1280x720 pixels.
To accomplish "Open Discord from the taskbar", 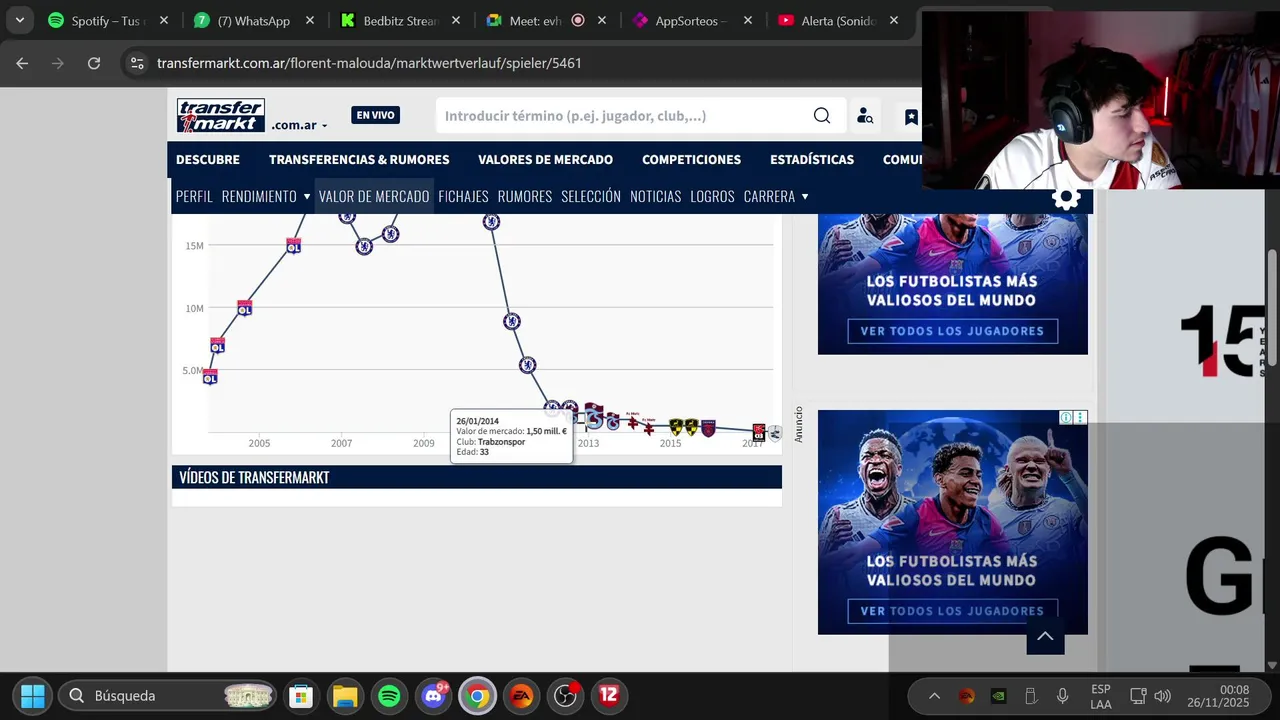I will coord(434,695).
